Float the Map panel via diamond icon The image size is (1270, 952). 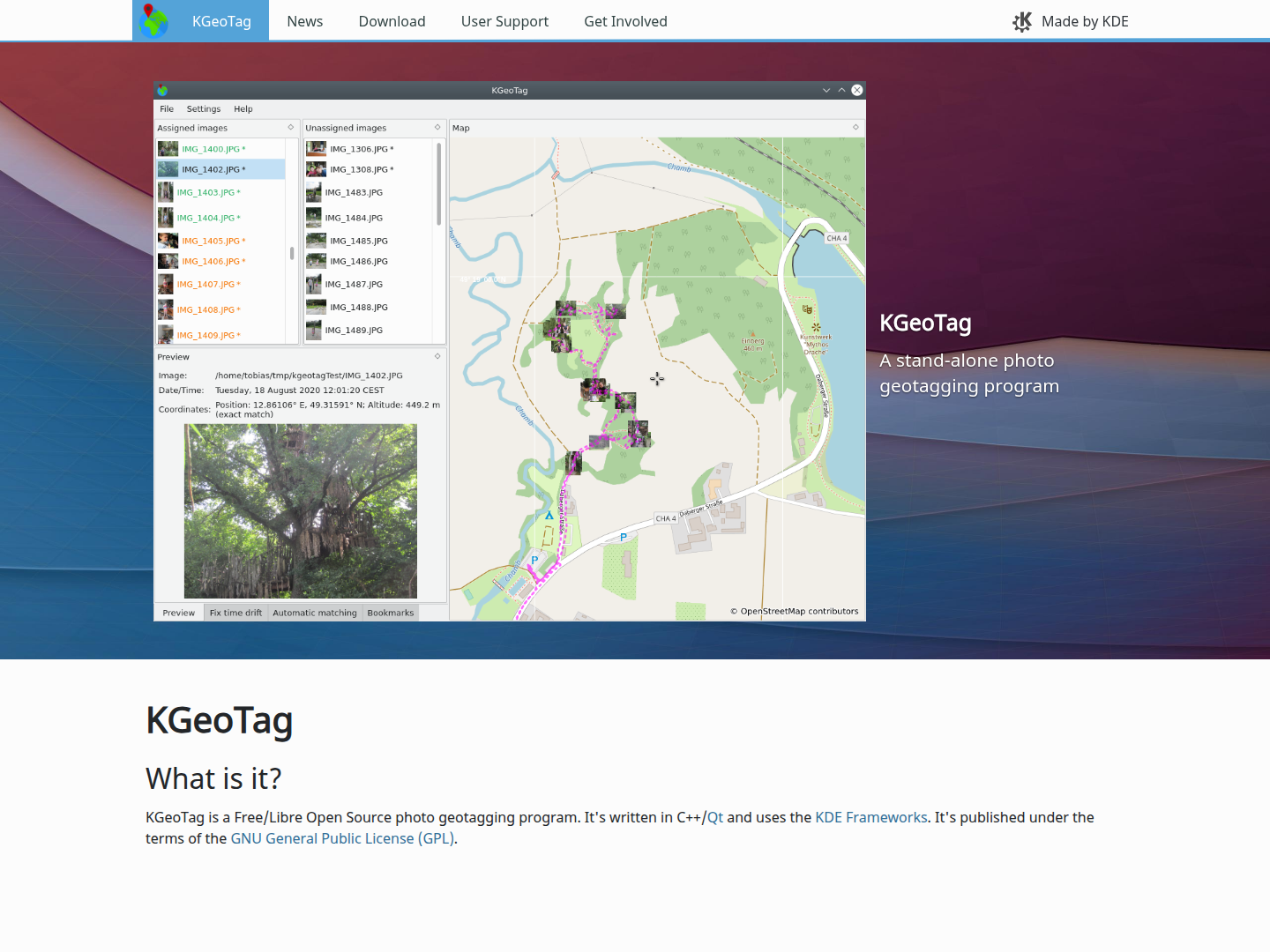pyautogui.click(x=855, y=128)
